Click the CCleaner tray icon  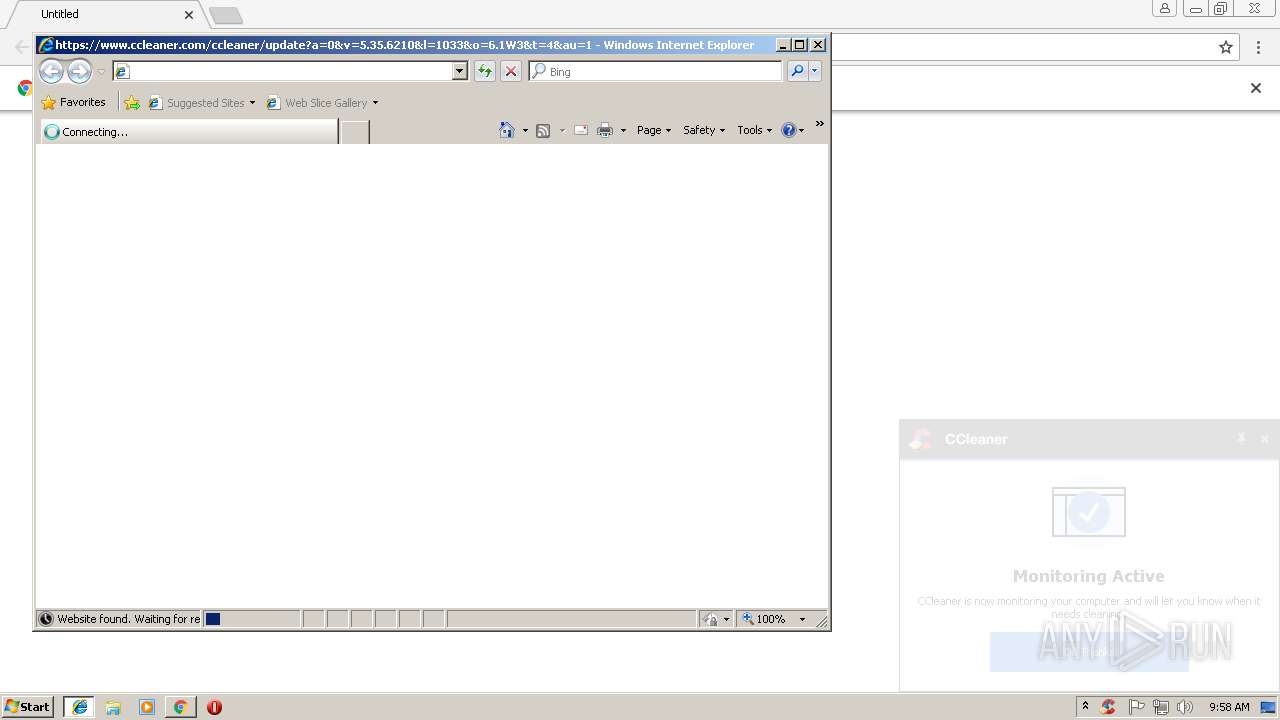[1108, 707]
